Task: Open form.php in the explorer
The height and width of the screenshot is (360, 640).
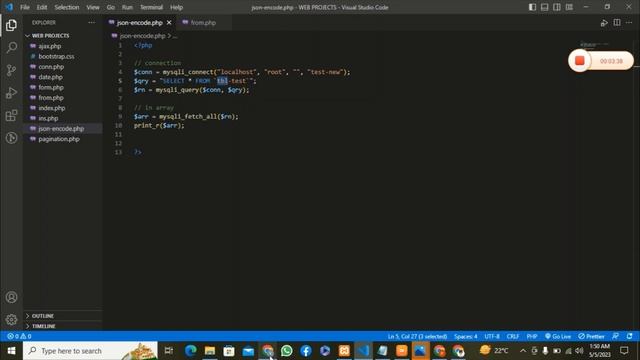Action: 62,87
